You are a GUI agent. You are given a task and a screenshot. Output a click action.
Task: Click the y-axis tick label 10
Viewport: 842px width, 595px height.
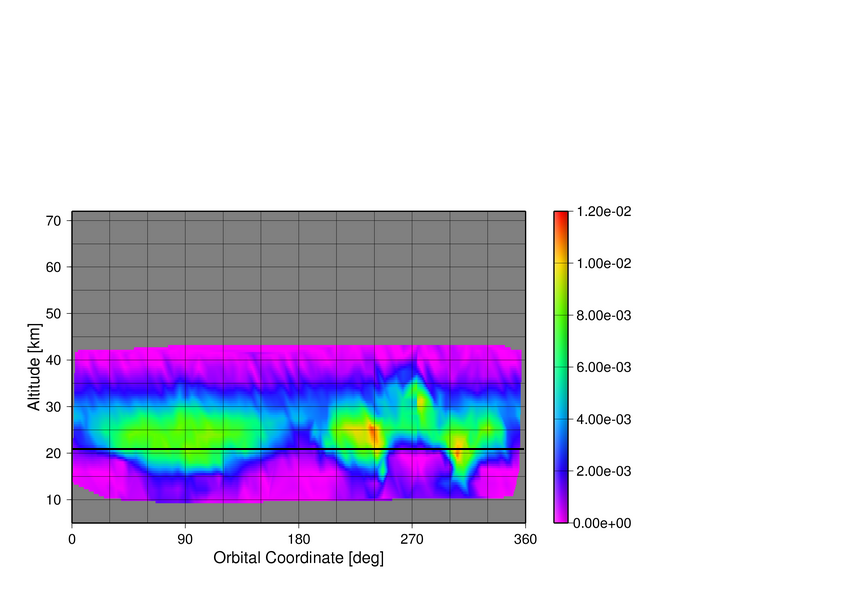tap(54, 499)
